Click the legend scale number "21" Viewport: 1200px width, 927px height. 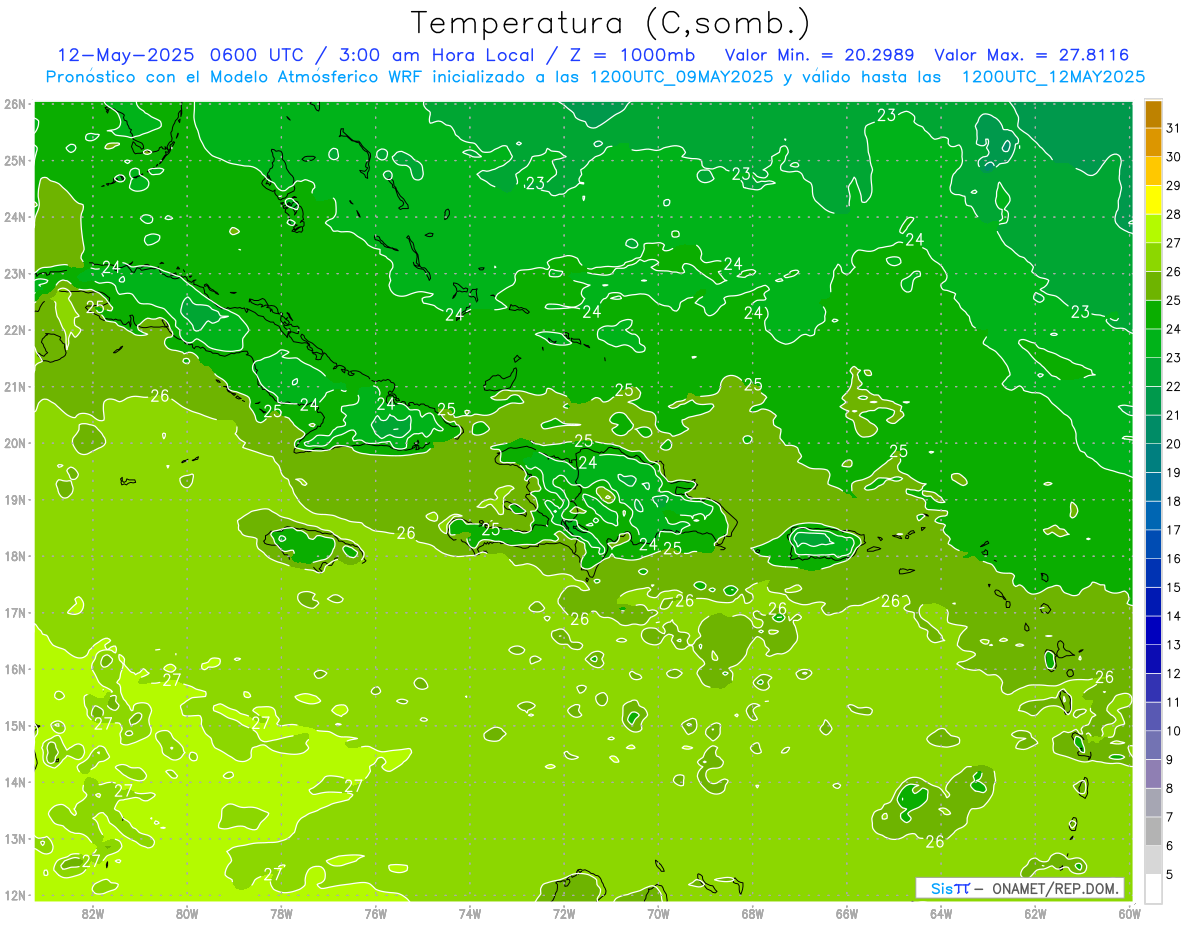[x=1173, y=415]
